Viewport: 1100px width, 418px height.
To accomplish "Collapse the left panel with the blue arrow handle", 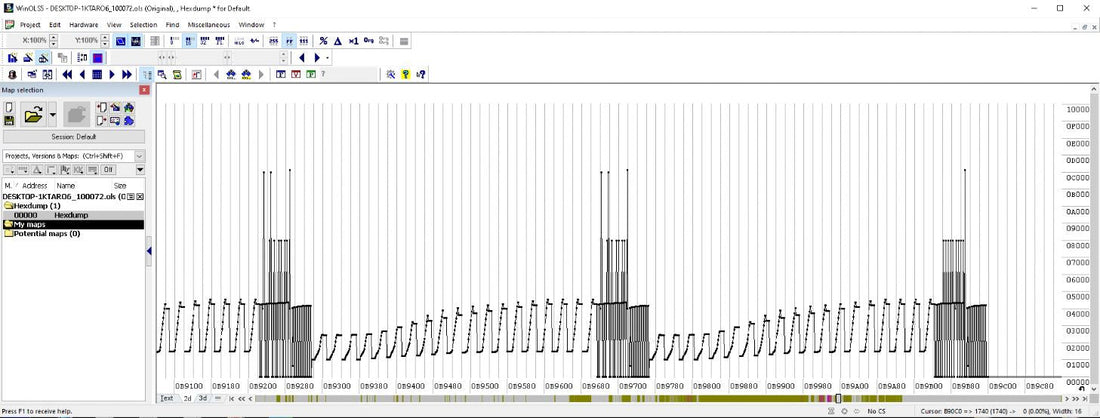I will [149, 251].
